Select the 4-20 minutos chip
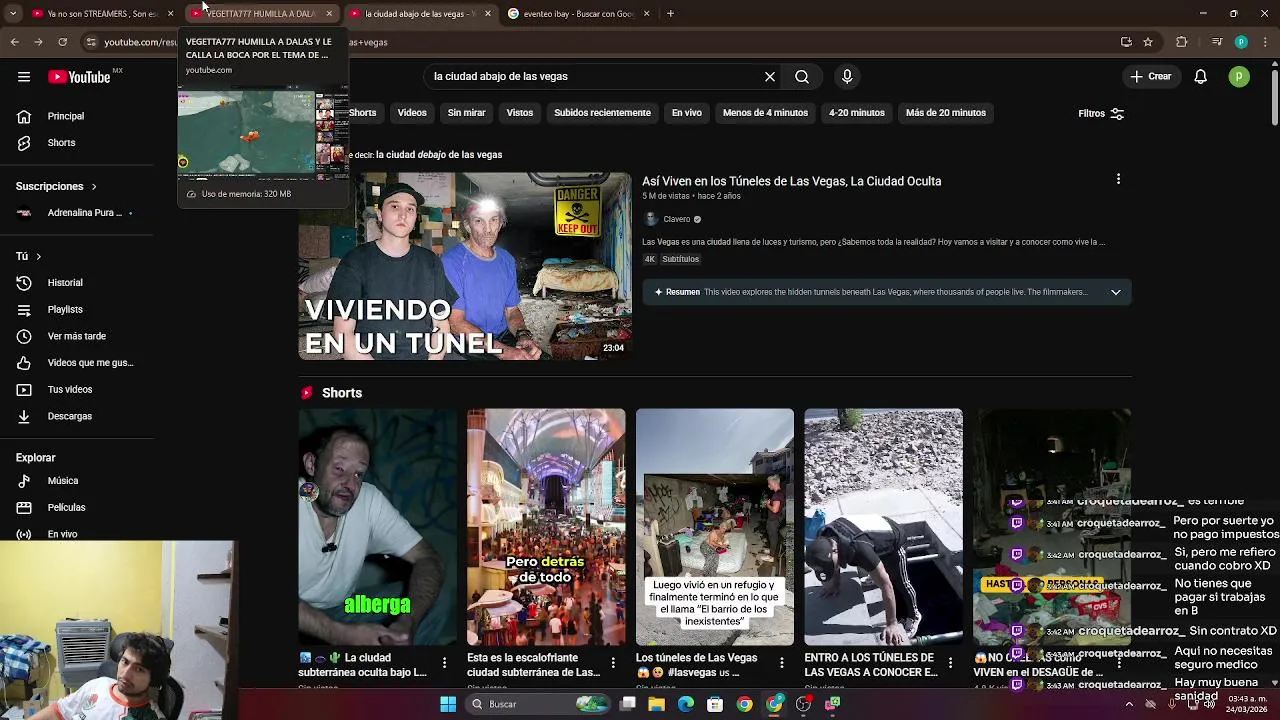 (x=857, y=113)
